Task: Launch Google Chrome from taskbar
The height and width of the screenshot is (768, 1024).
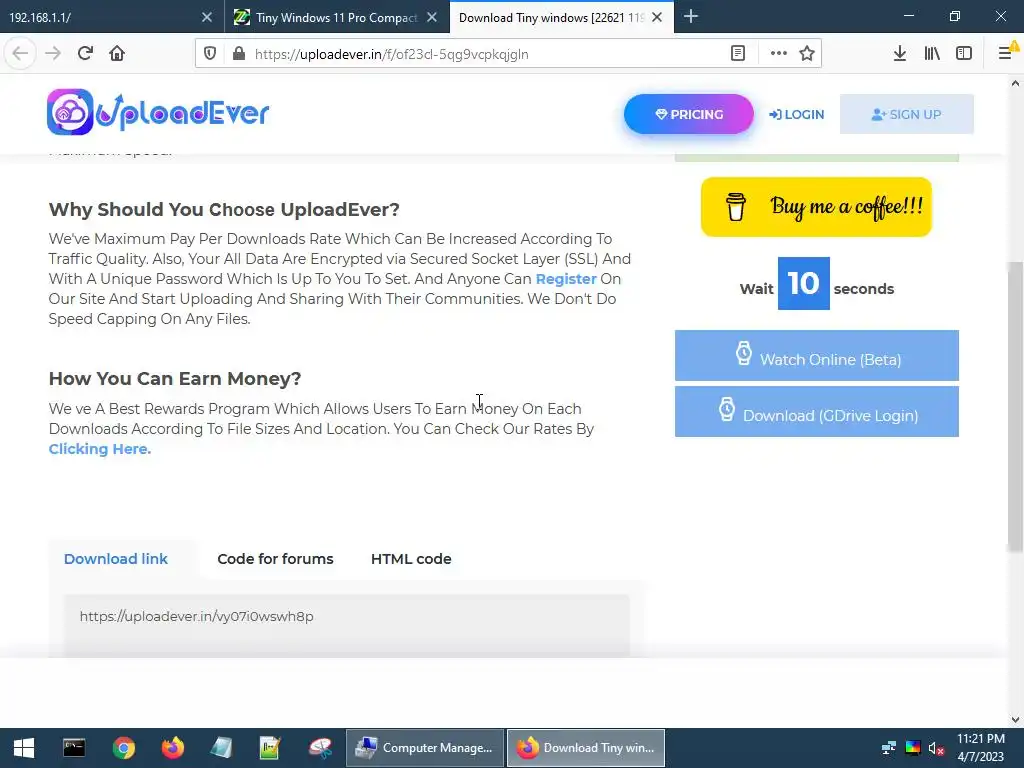Action: click(x=123, y=748)
